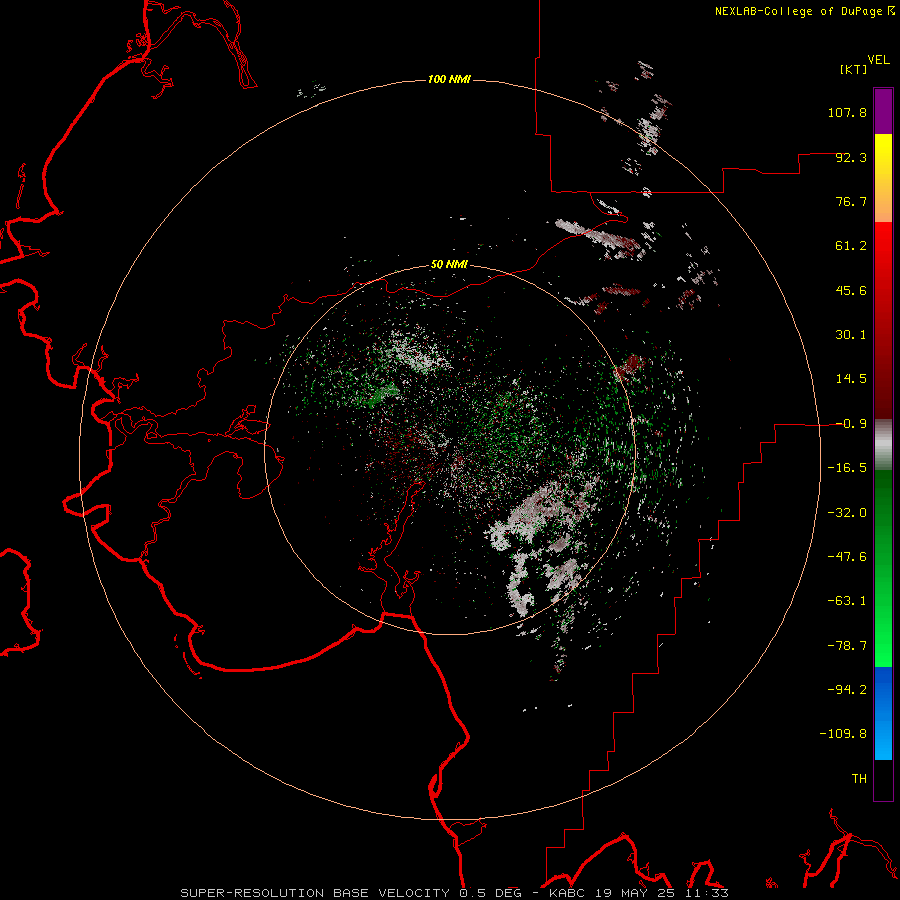Click the -16.5 velocity scale value
The image size is (900, 900).
[847, 468]
